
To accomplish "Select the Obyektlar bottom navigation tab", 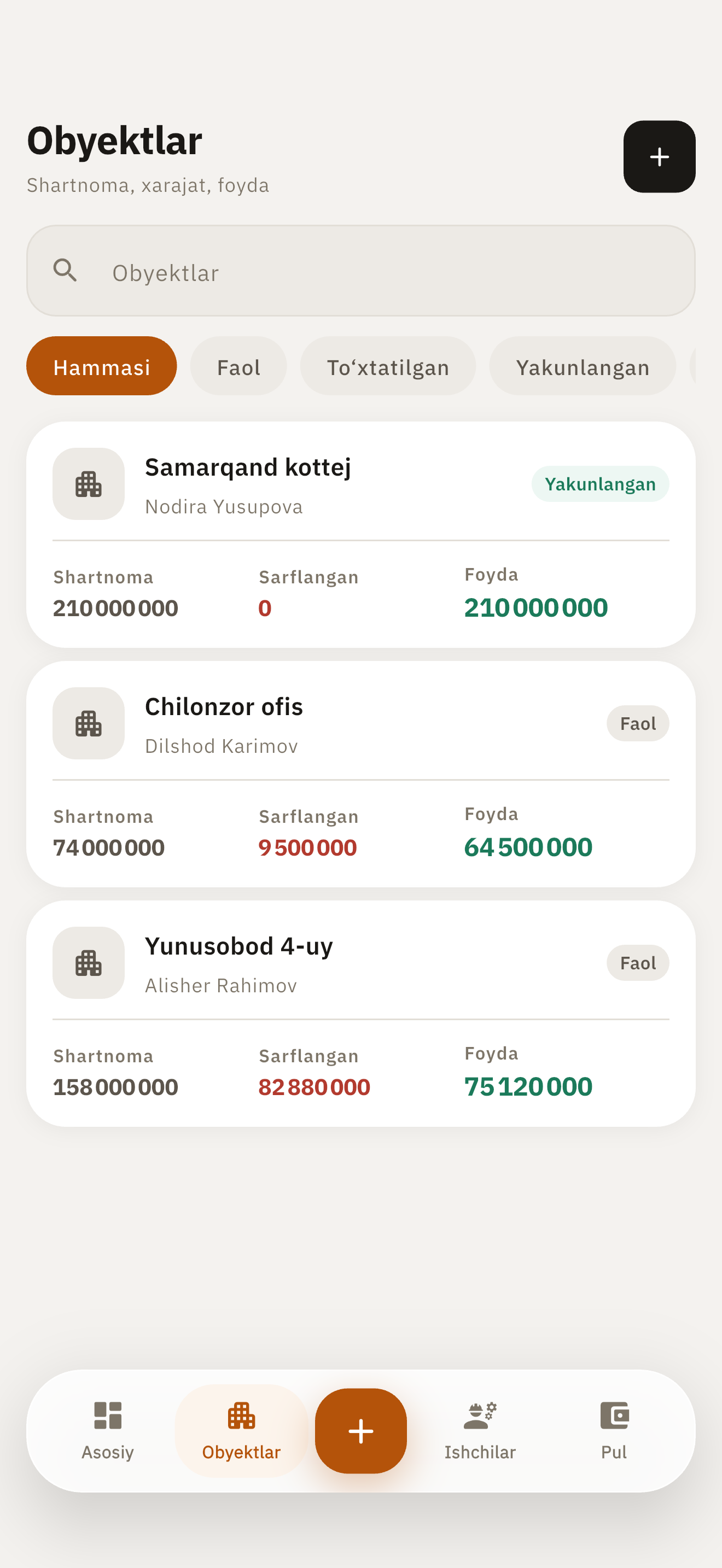I will 242,1430.
